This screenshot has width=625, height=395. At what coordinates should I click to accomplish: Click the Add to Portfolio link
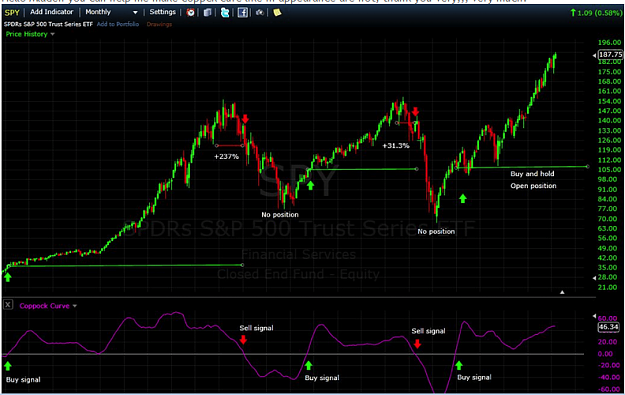[x=118, y=24]
